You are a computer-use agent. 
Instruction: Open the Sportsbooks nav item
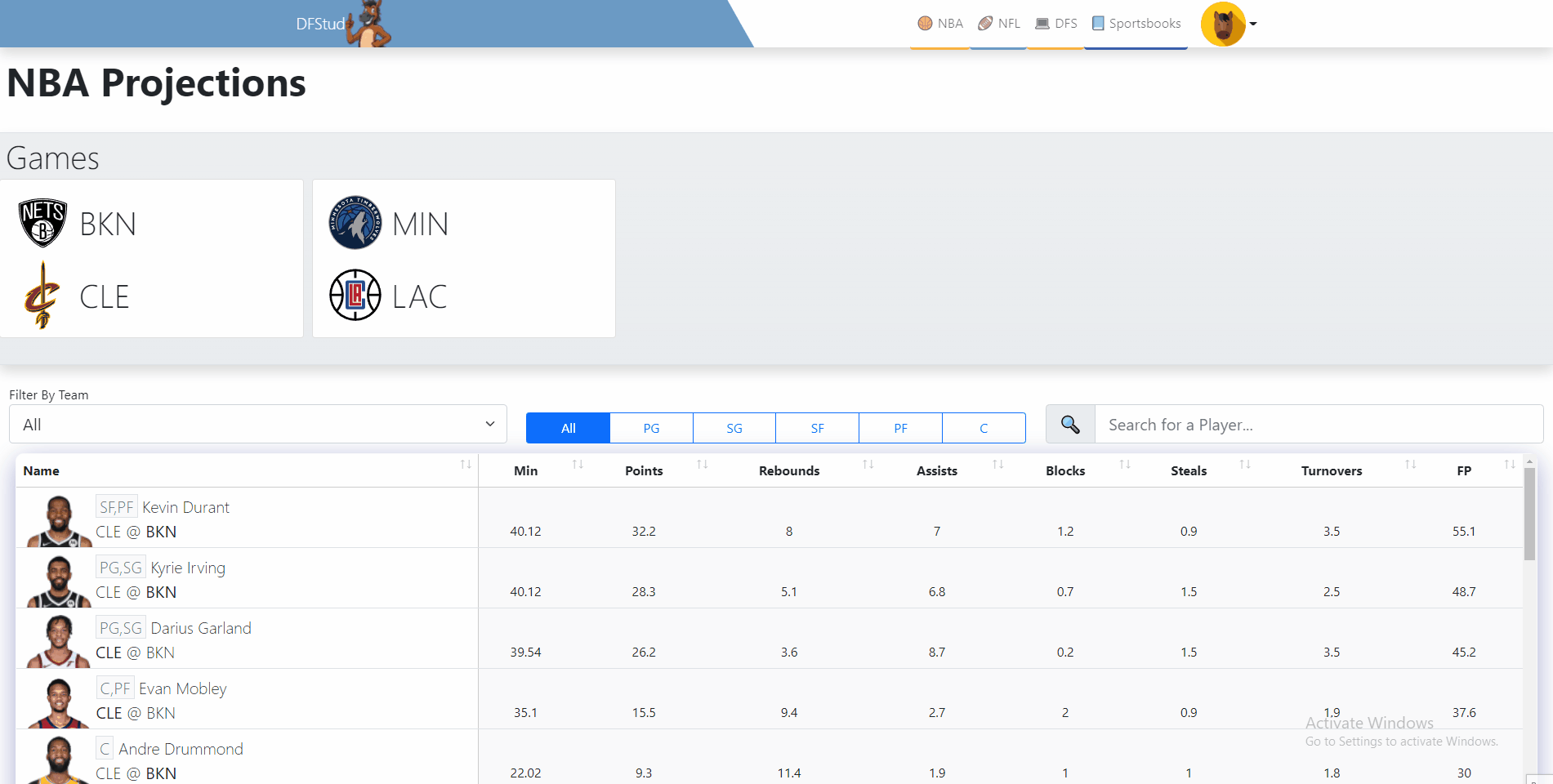click(1136, 24)
